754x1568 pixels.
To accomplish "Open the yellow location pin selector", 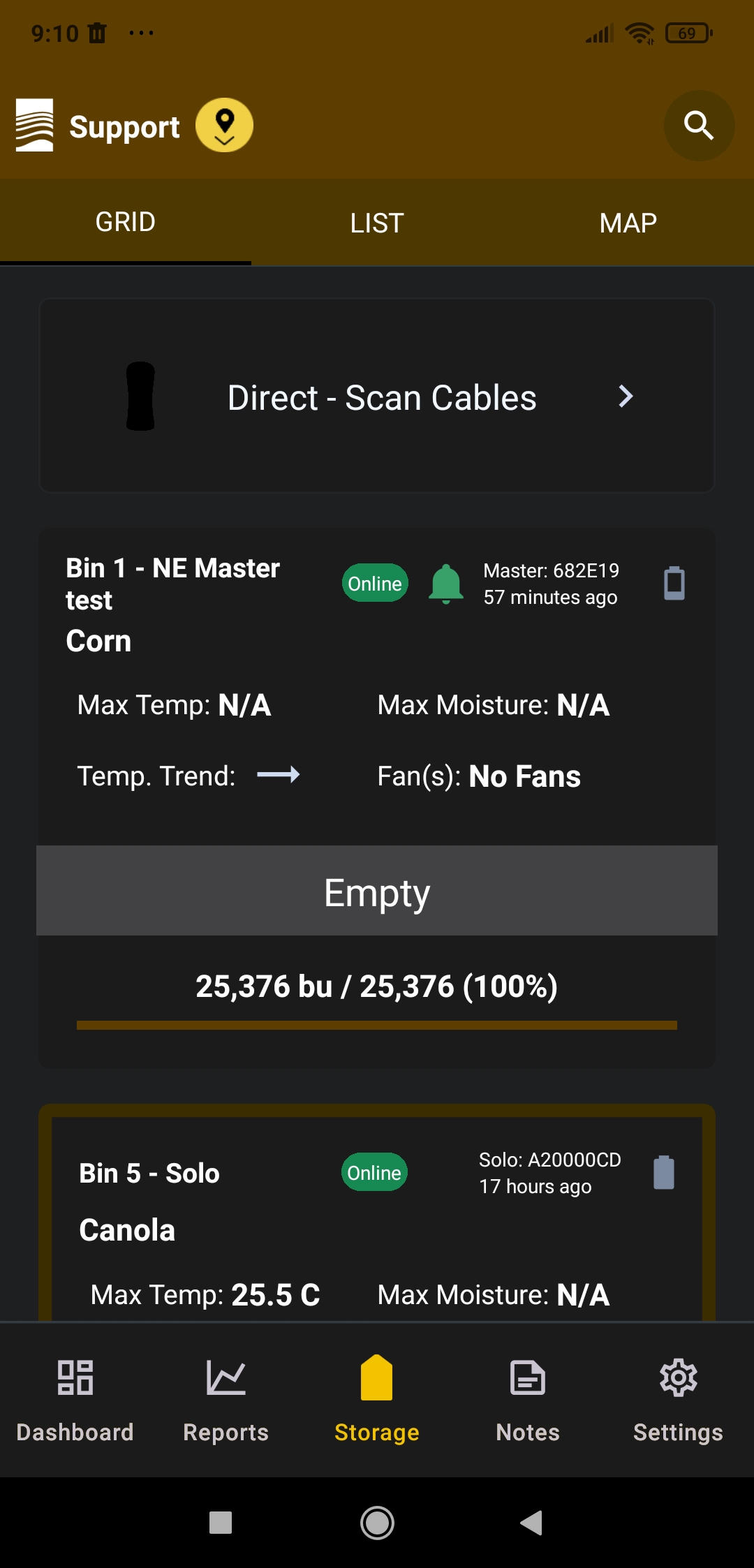I will pos(224,126).
